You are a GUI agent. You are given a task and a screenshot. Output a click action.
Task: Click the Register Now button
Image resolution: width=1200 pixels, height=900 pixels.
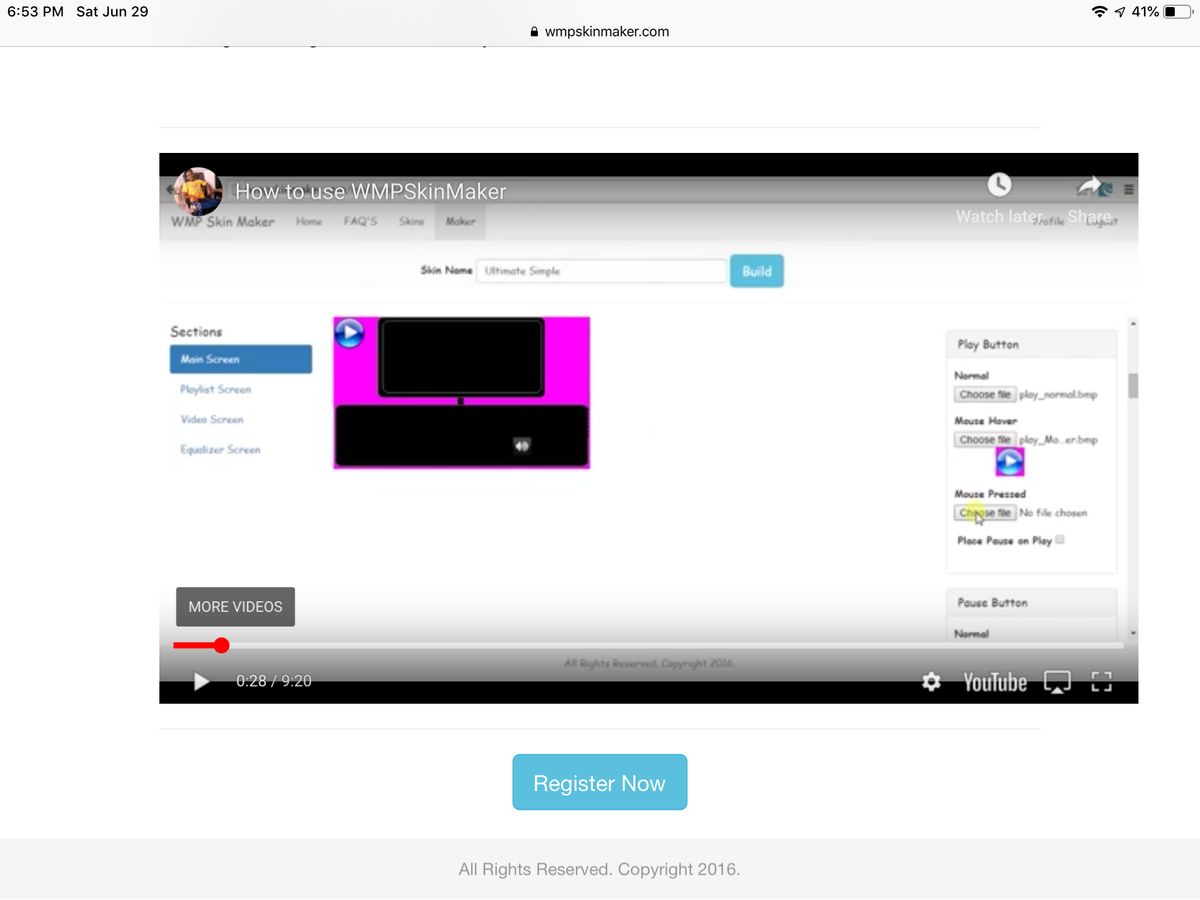[x=600, y=782]
